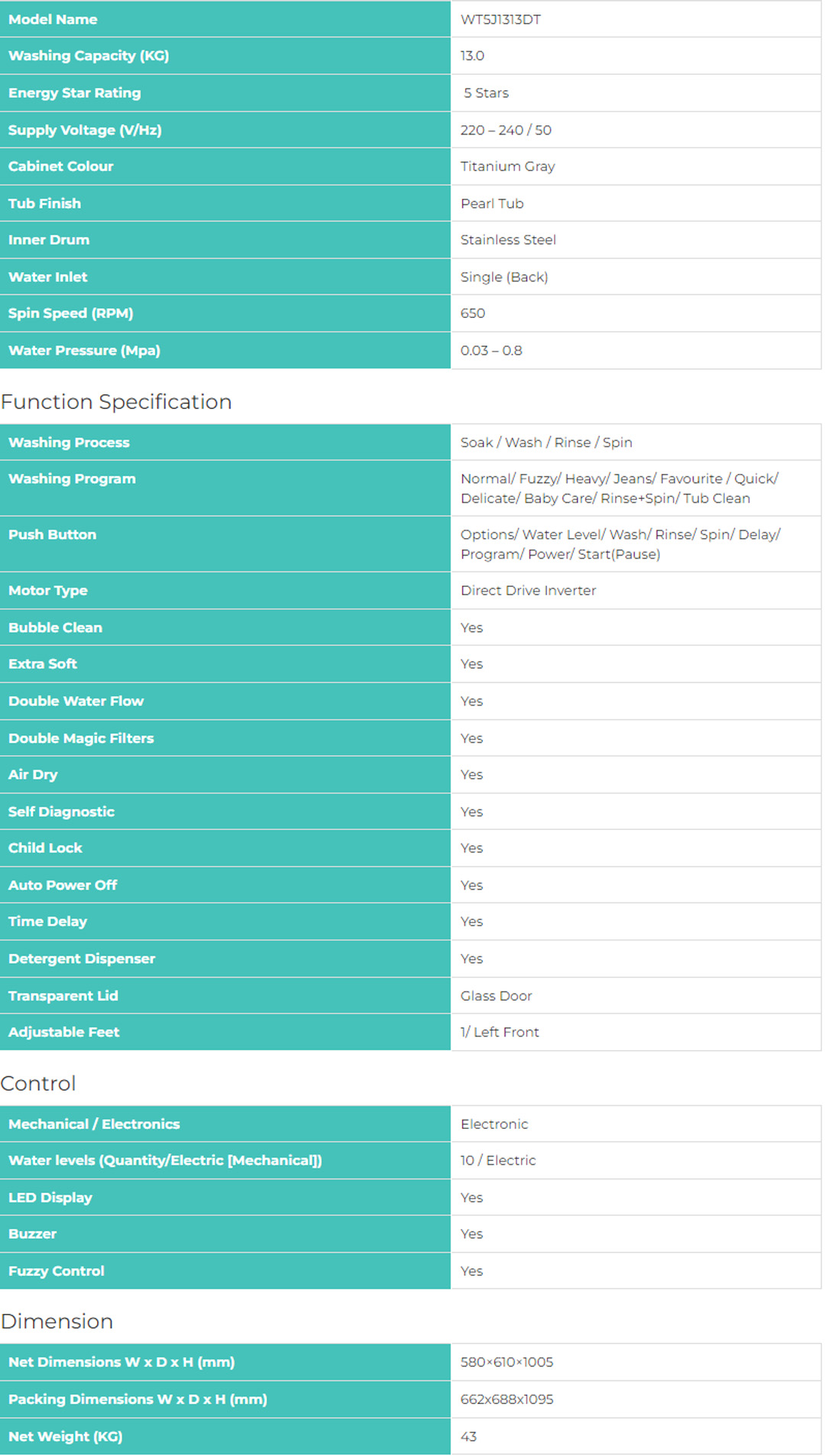
Task: Select the net dimensions 580×610×1005 value
Action: tap(506, 1363)
